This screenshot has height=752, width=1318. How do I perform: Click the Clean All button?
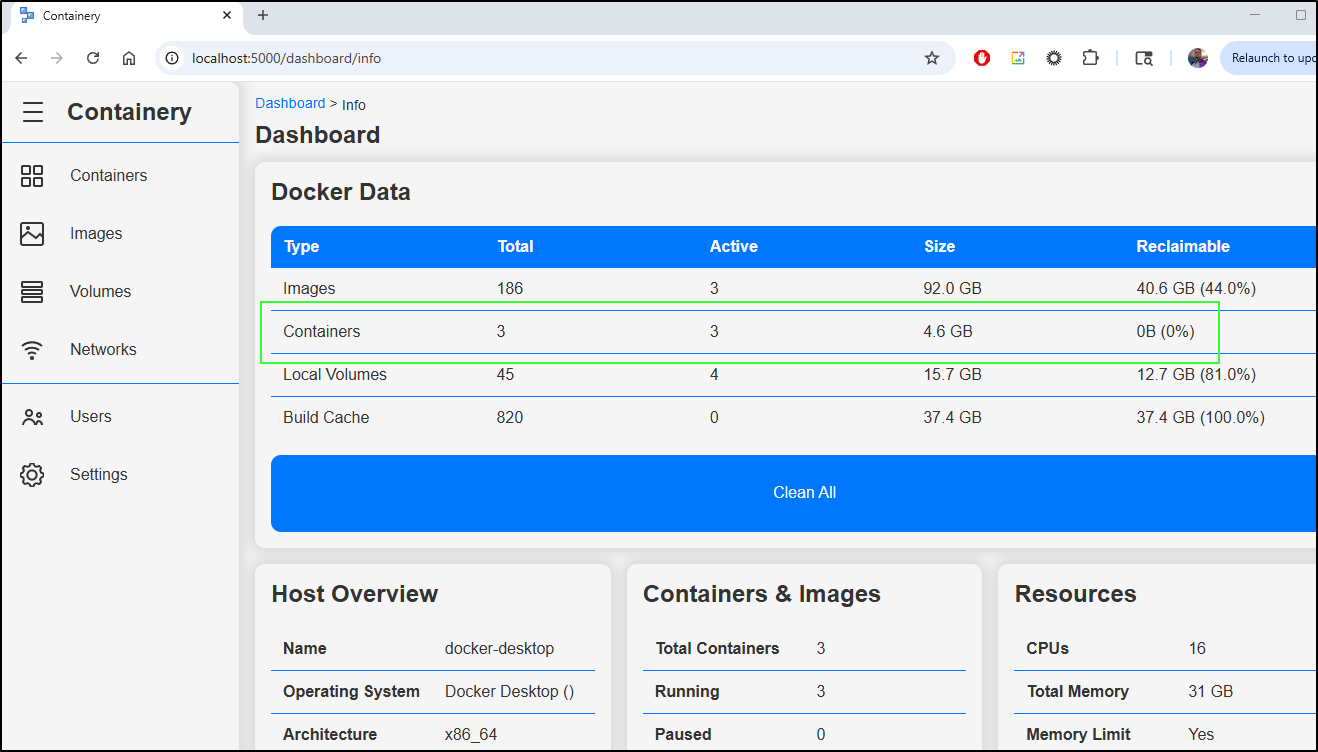pos(794,493)
